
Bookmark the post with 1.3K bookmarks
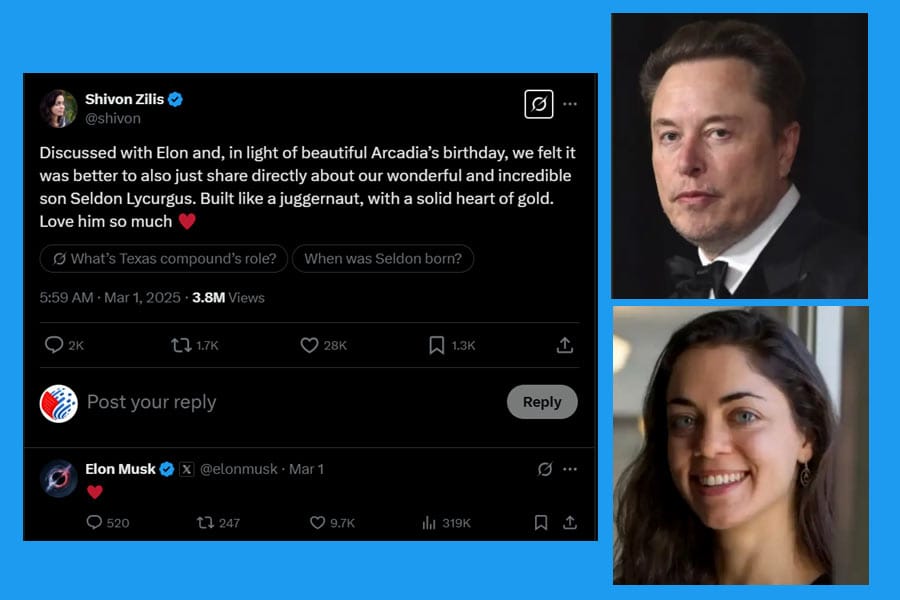pos(437,345)
